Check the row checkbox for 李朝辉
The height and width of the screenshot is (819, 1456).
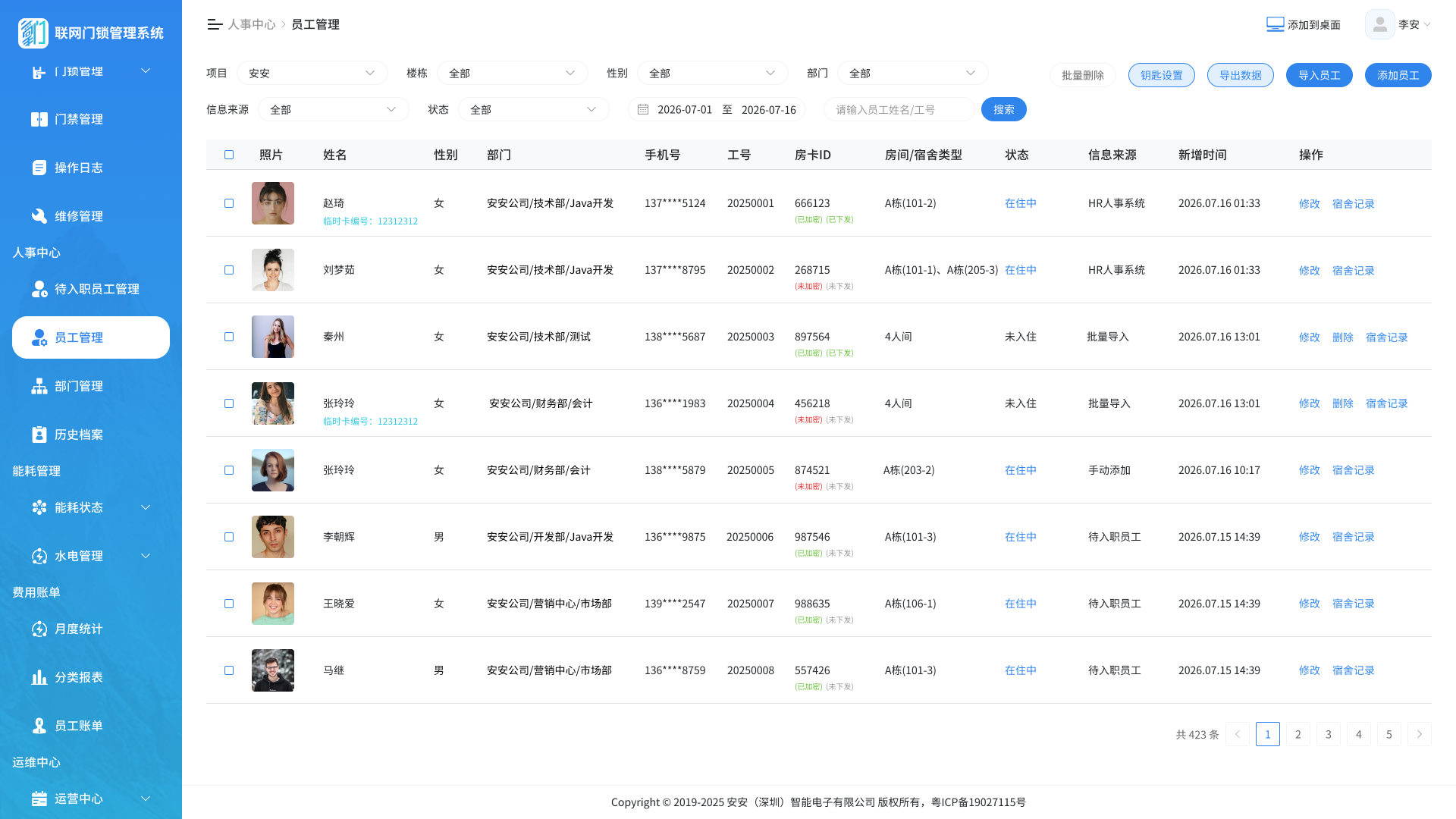229,537
